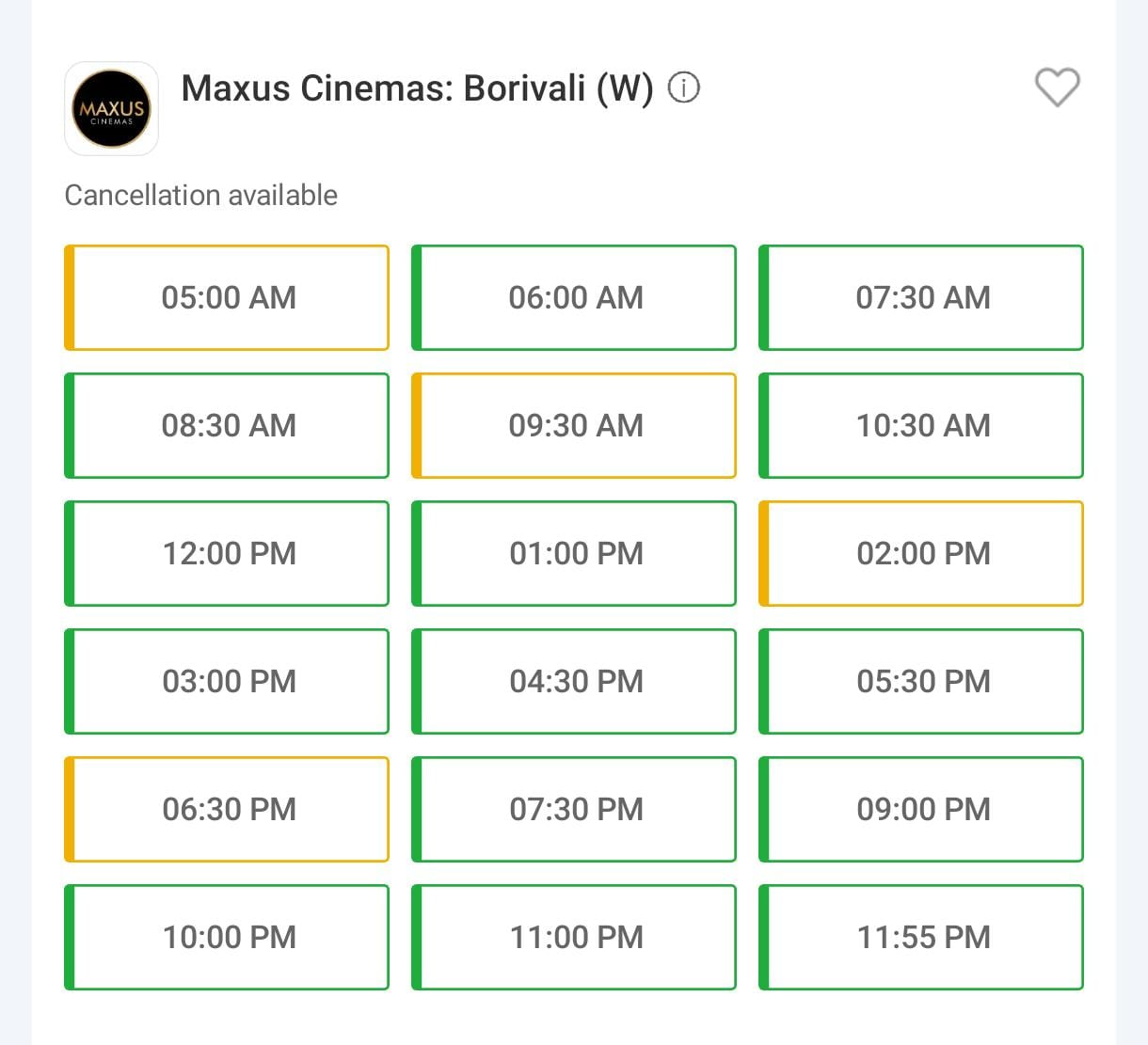This screenshot has width=1148, height=1045.
Task: Pick the 07:30 AM showtime
Action: click(922, 298)
